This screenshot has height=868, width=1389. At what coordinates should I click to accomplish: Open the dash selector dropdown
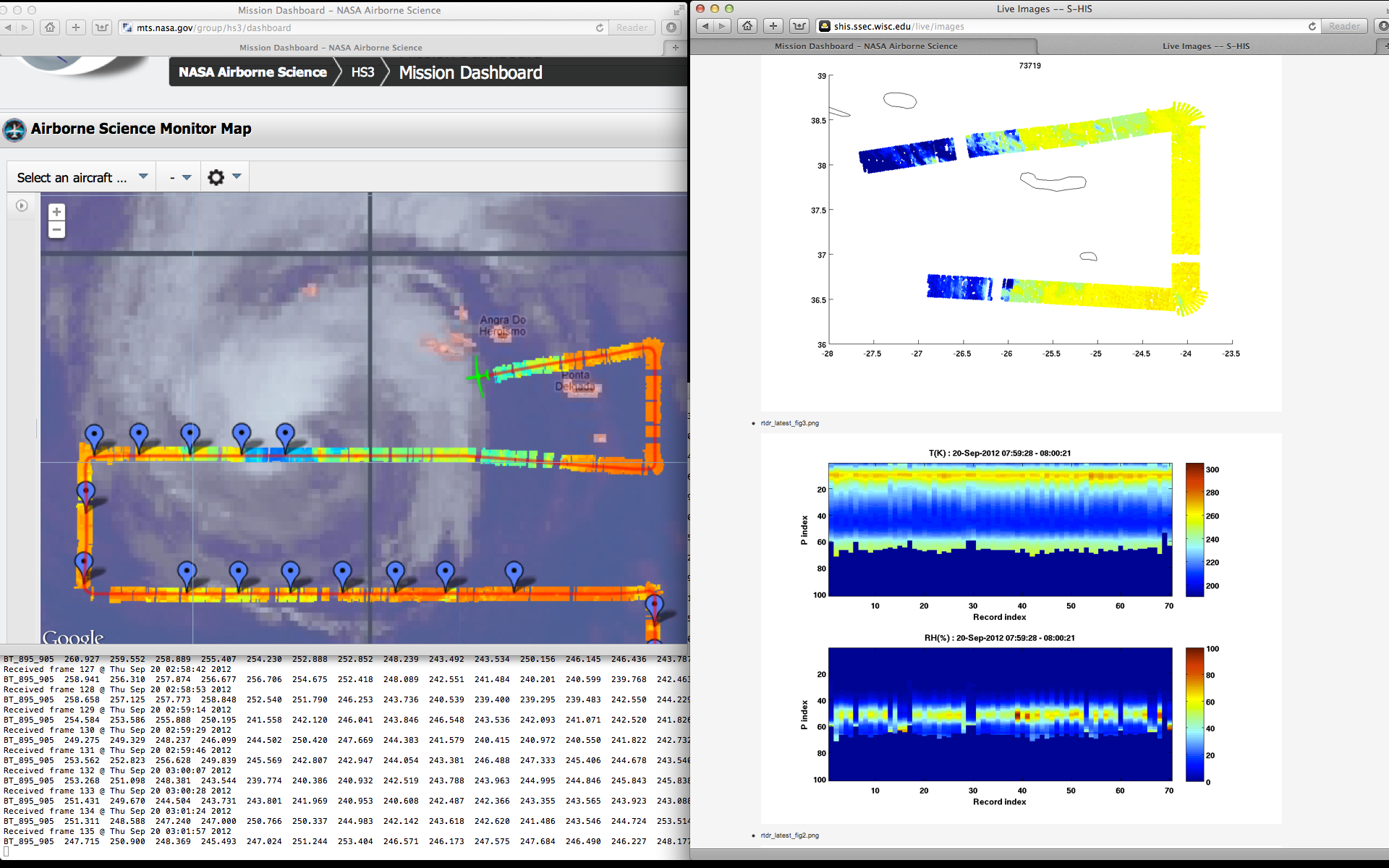[x=179, y=177]
